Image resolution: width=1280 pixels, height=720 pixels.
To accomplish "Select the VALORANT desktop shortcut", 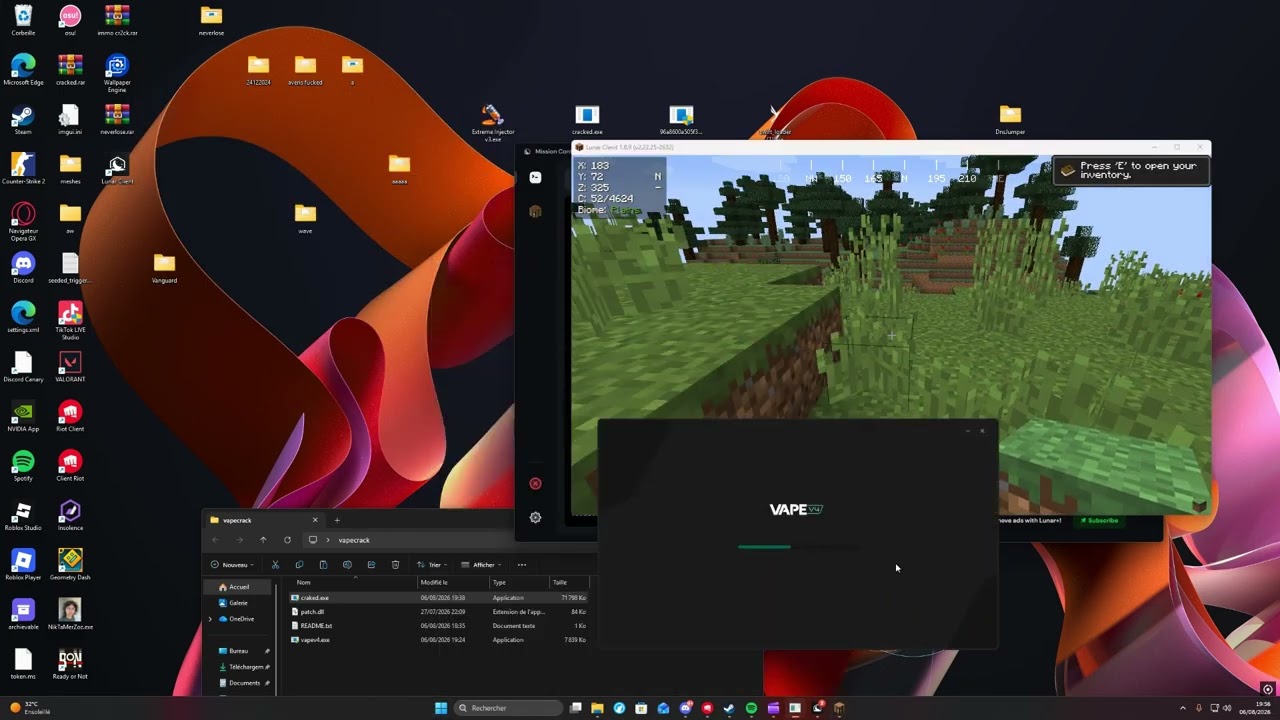I will [x=70, y=366].
